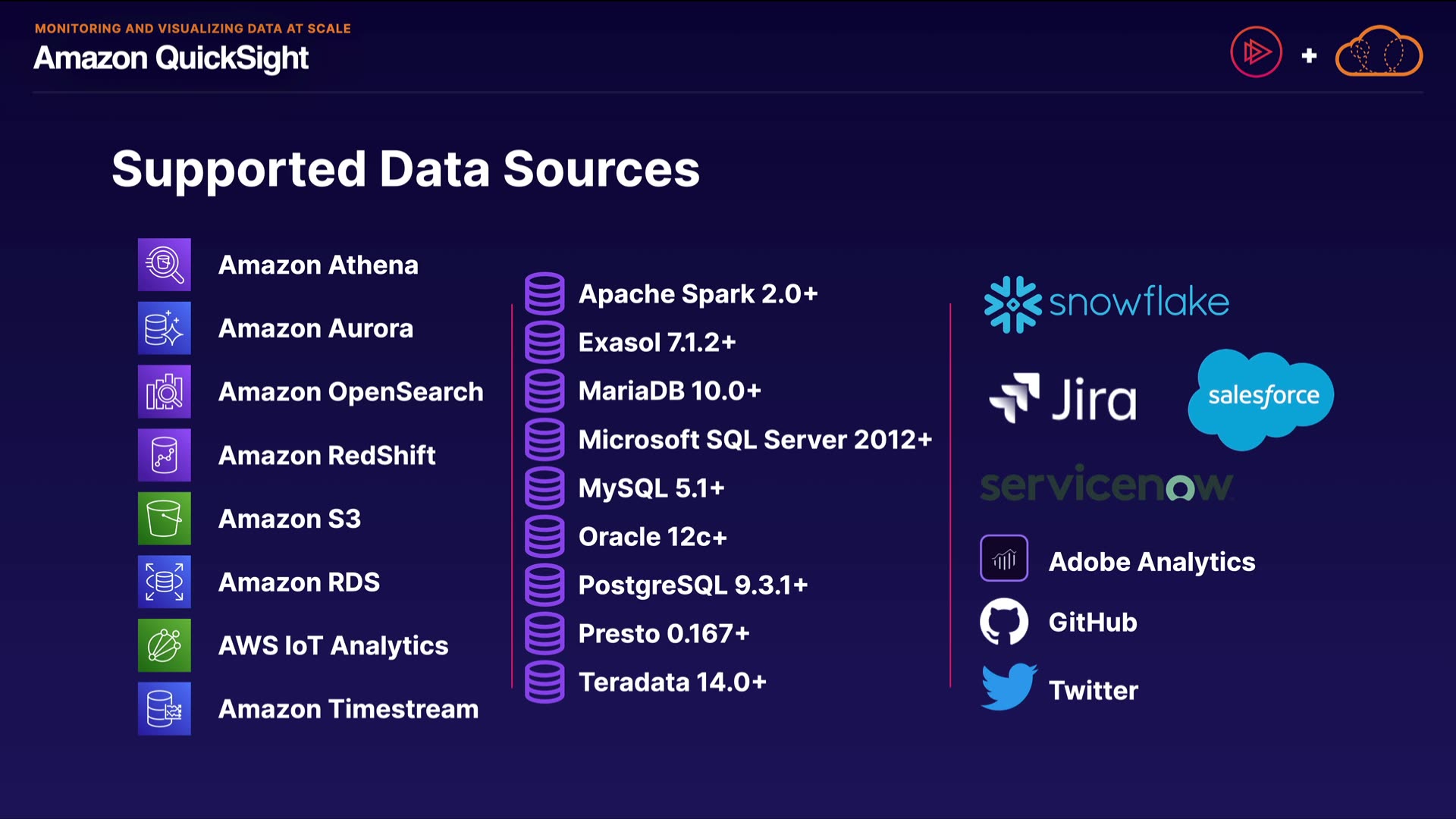Click the Adobe Analytics icon

tap(1004, 559)
